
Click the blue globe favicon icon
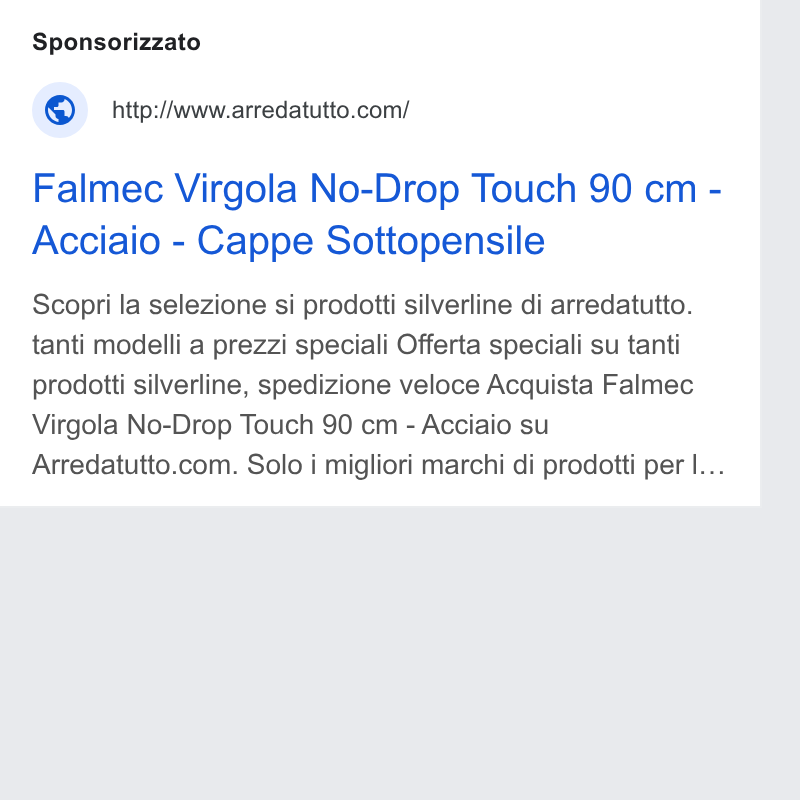pos(60,110)
